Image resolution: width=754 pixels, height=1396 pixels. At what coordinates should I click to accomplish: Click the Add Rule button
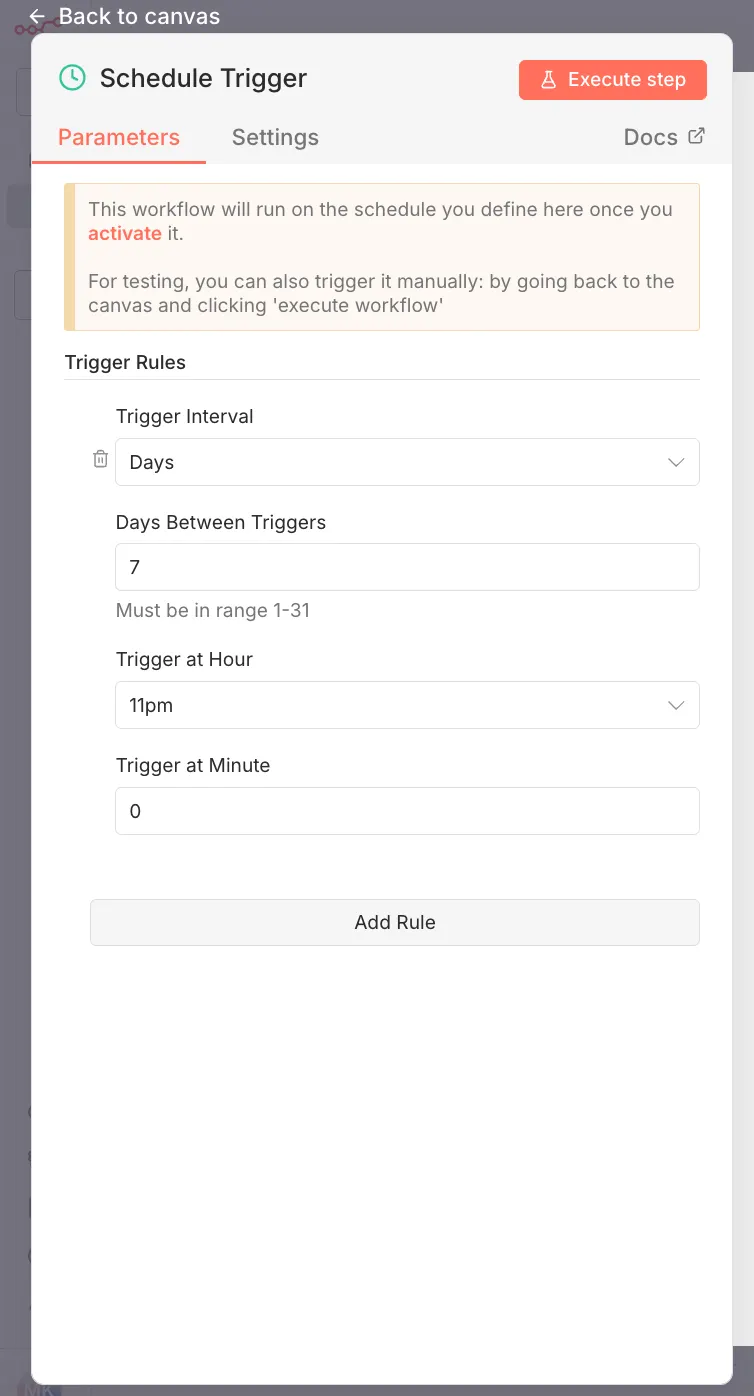click(395, 922)
